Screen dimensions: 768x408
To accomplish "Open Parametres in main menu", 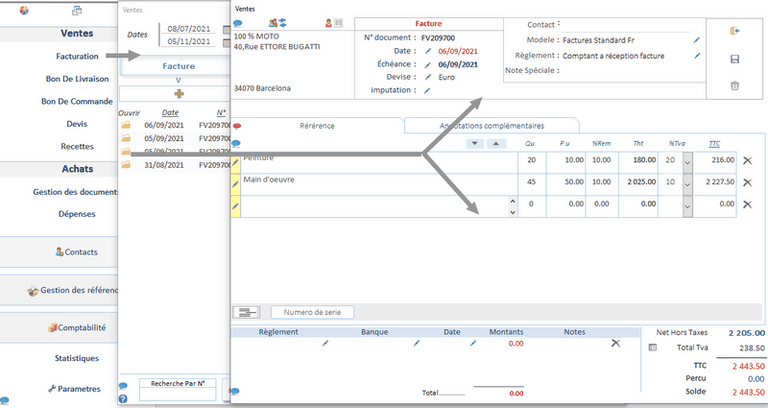I will [74, 389].
